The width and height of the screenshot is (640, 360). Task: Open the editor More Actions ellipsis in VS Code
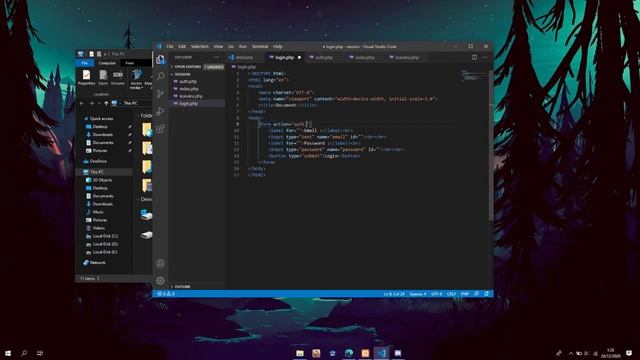click(x=484, y=58)
